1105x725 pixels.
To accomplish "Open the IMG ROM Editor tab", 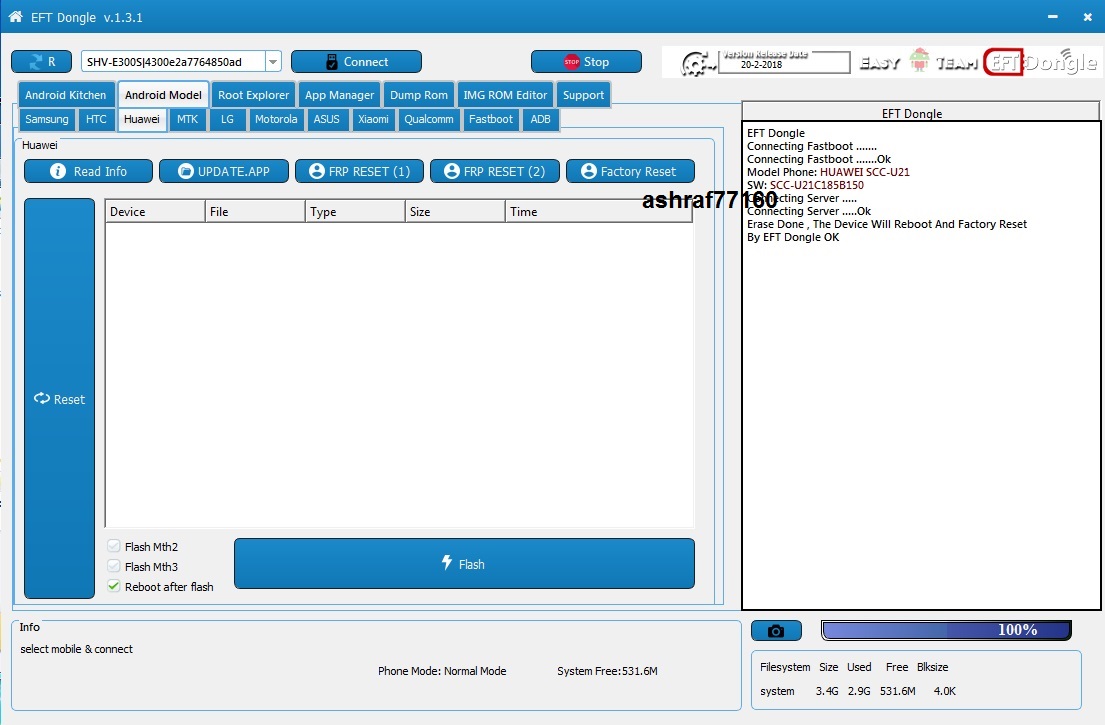I will tap(505, 95).
